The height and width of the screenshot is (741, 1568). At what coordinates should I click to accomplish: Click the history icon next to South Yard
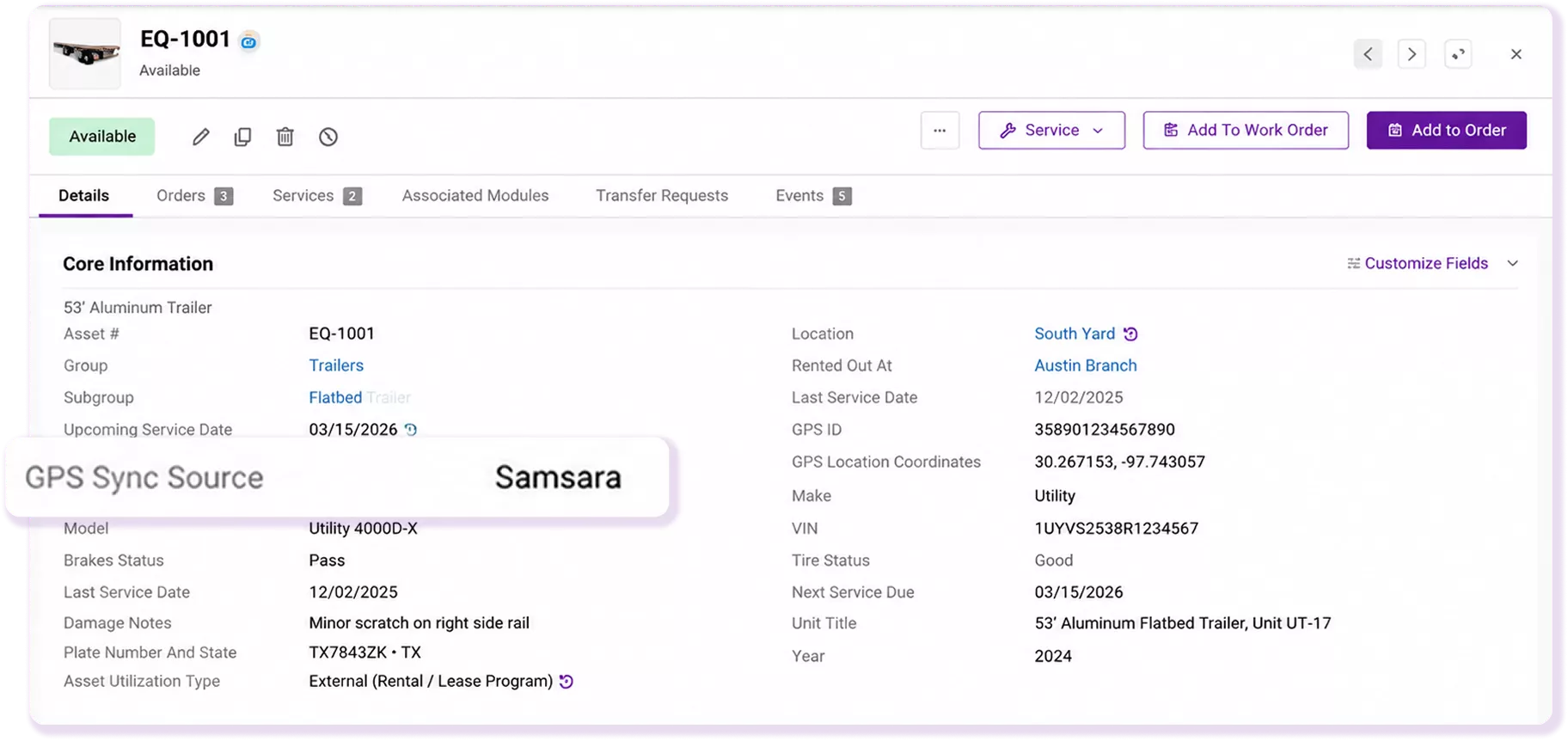click(1130, 334)
